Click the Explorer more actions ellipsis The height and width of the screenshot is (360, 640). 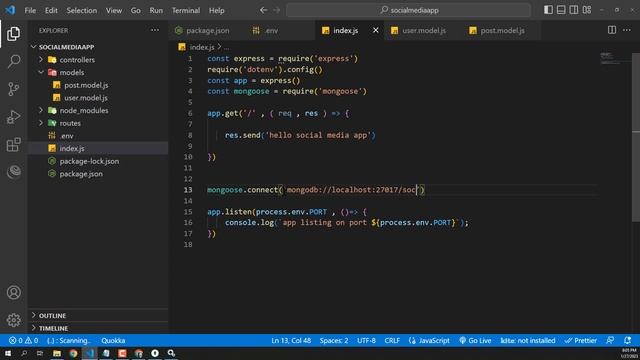tap(155, 30)
